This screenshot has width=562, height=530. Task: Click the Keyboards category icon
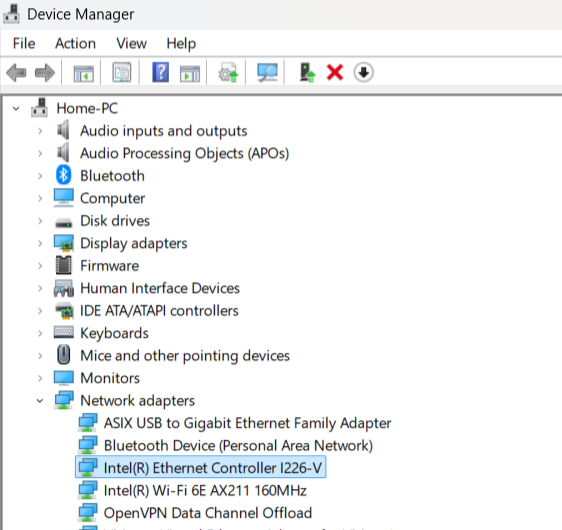(64, 332)
